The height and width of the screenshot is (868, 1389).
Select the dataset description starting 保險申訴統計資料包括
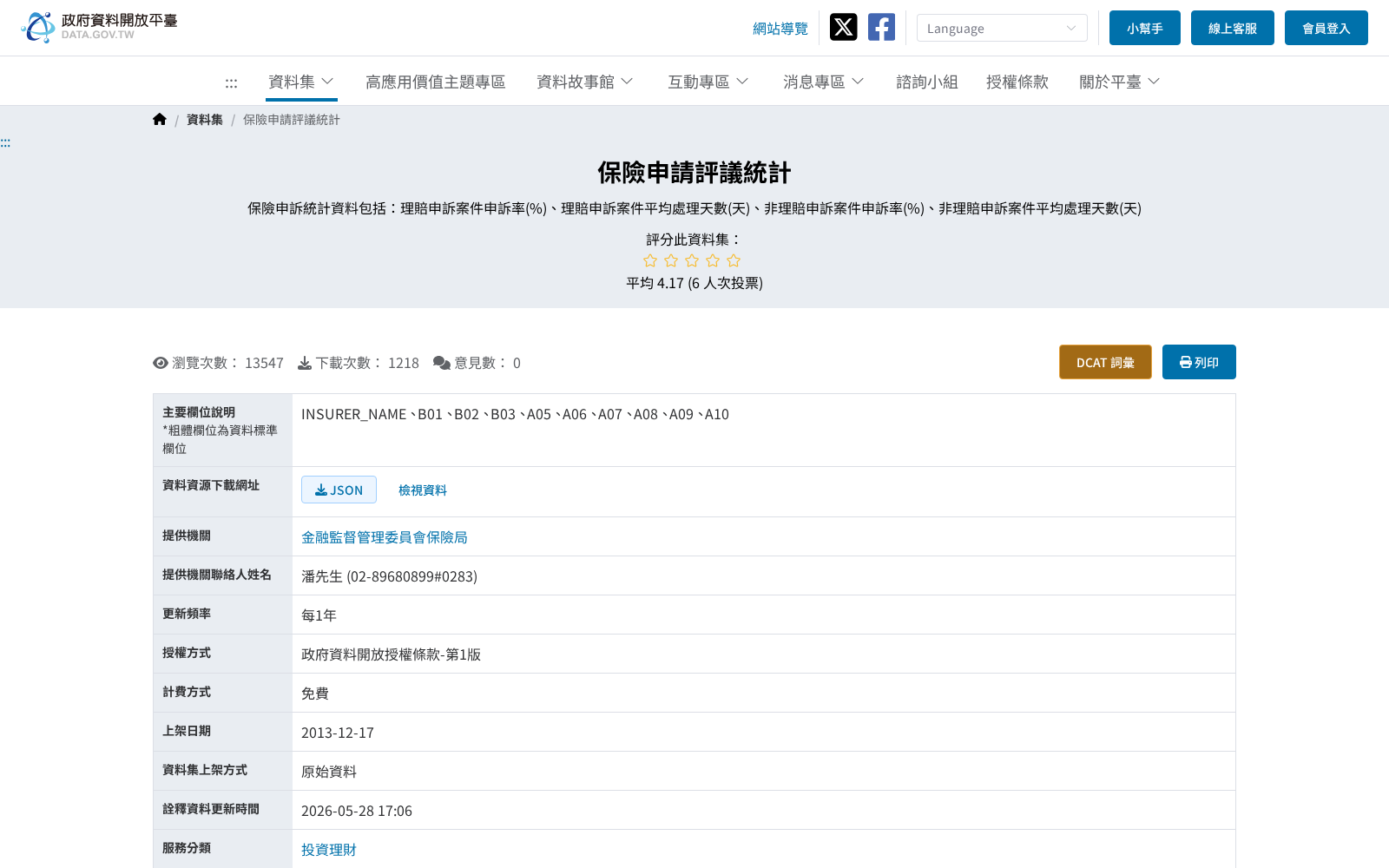pyautogui.click(x=694, y=208)
